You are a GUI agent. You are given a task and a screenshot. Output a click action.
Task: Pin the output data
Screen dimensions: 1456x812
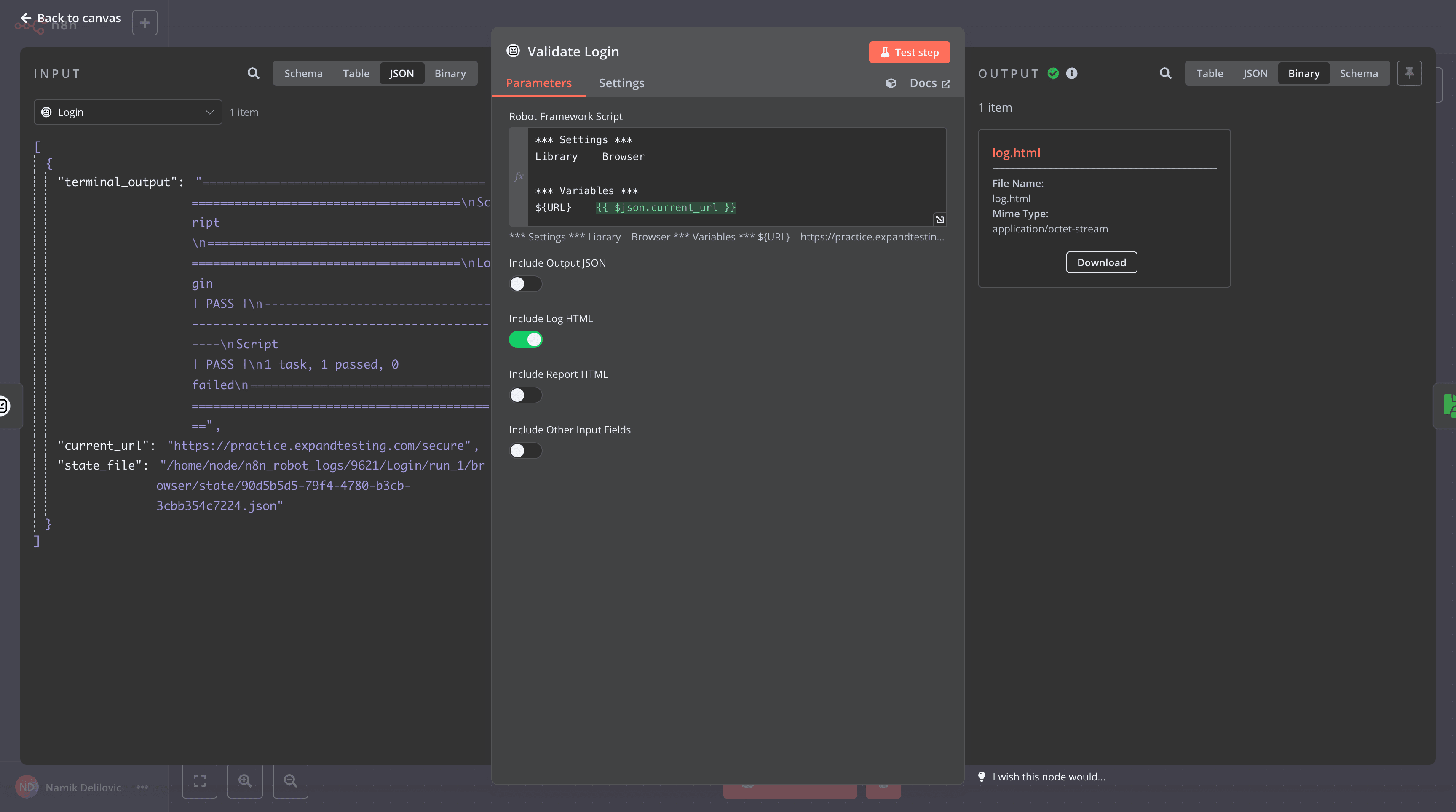(x=1409, y=73)
